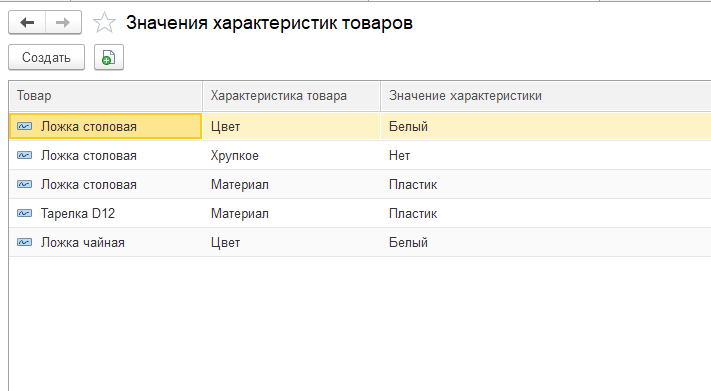
Task: Select Белый value in Ложка чайная row
Action: [546, 242]
